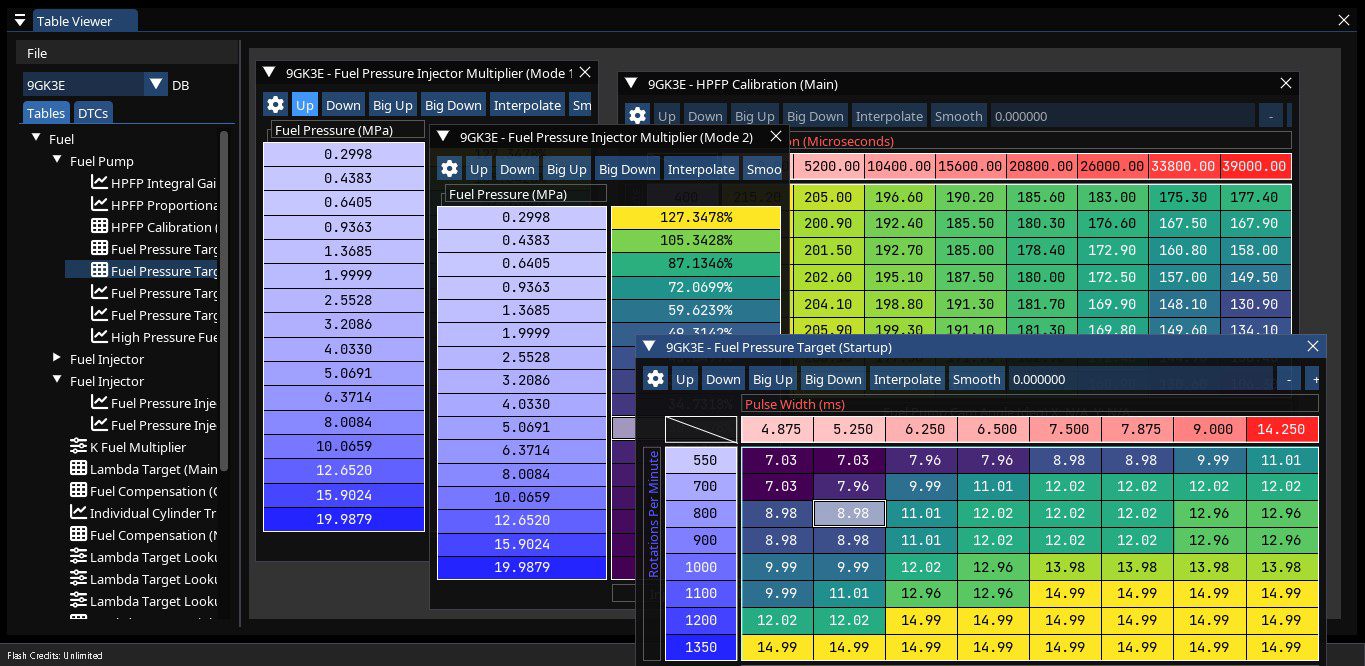Collapse the HPFP Calibration (Main) window
This screenshot has height=666, width=1365.
[x=631, y=84]
